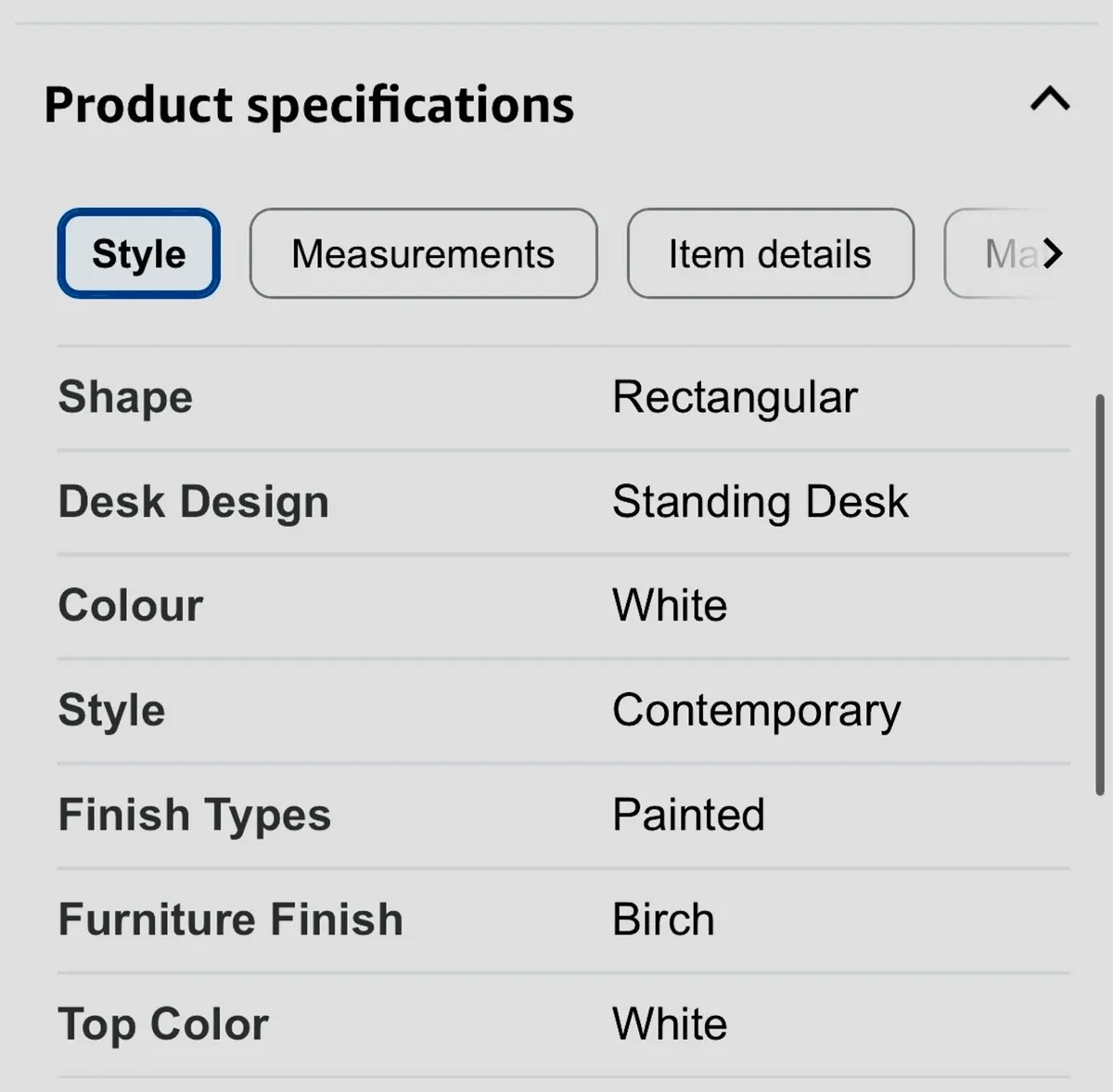The width and height of the screenshot is (1113, 1092).
Task: Click the Finish Types row label
Action: tap(195, 815)
